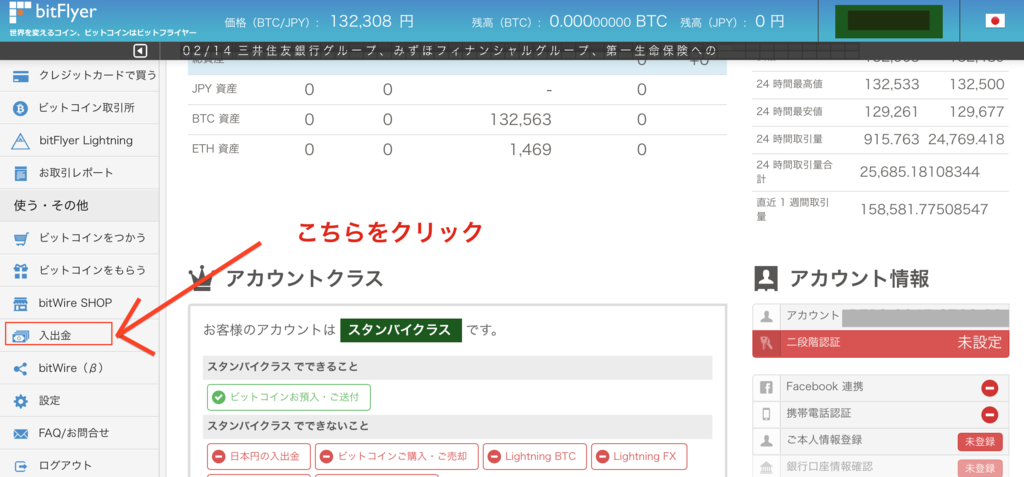Click the credit card icon in the sidebar

21,76
